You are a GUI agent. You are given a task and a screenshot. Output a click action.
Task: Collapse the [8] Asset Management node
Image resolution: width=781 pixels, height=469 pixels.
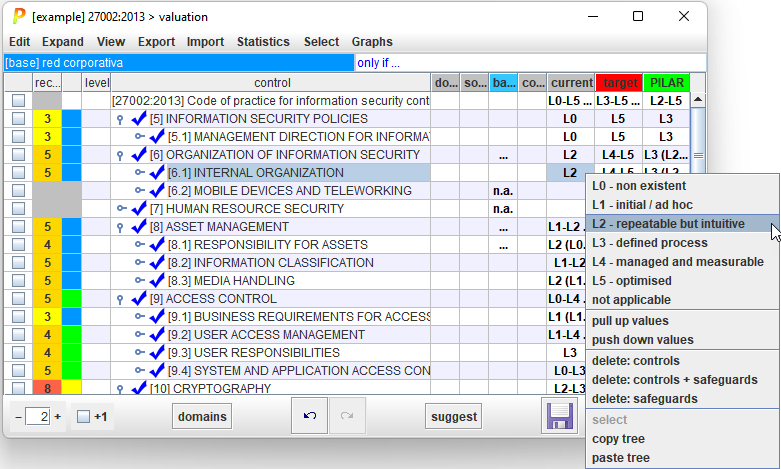[120, 227]
